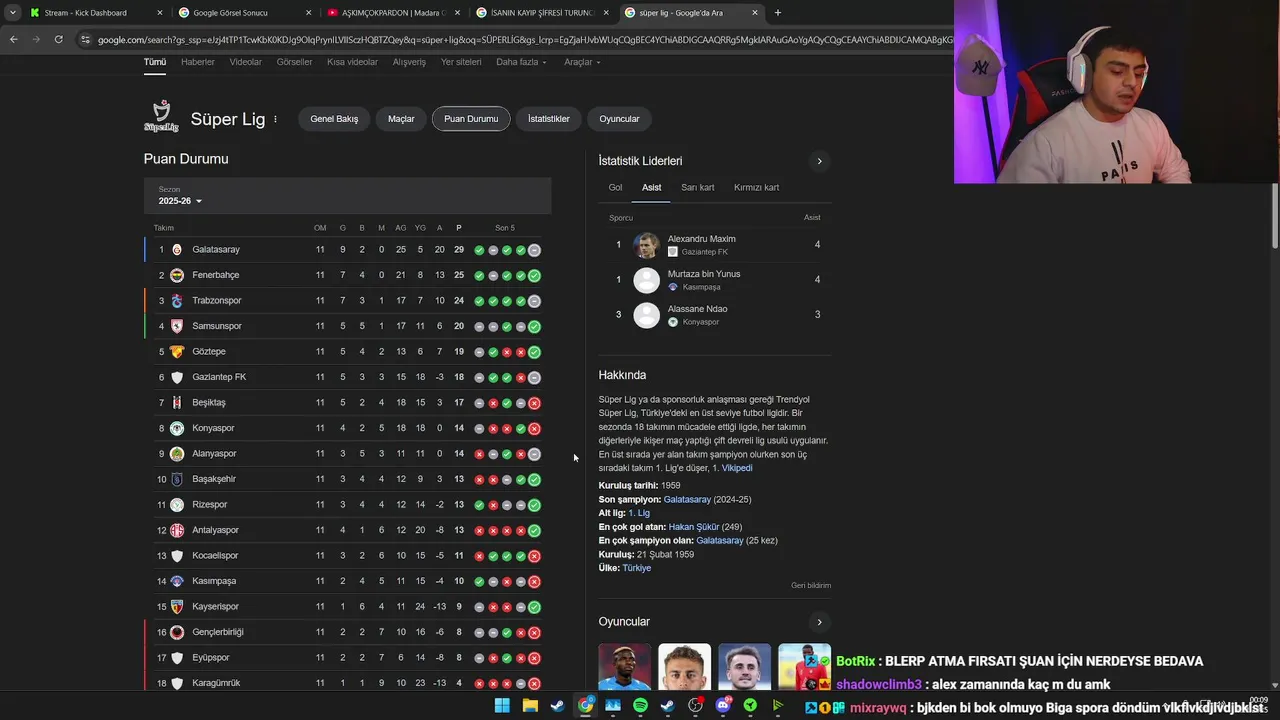
Task: Expand the Daha fazla menu
Action: (x=521, y=62)
